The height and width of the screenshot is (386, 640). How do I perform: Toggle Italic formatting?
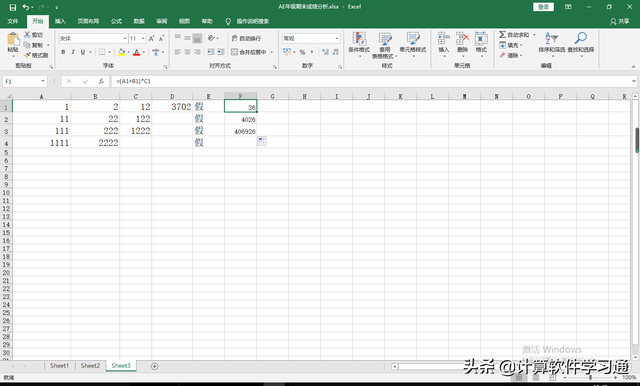(x=73, y=52)
